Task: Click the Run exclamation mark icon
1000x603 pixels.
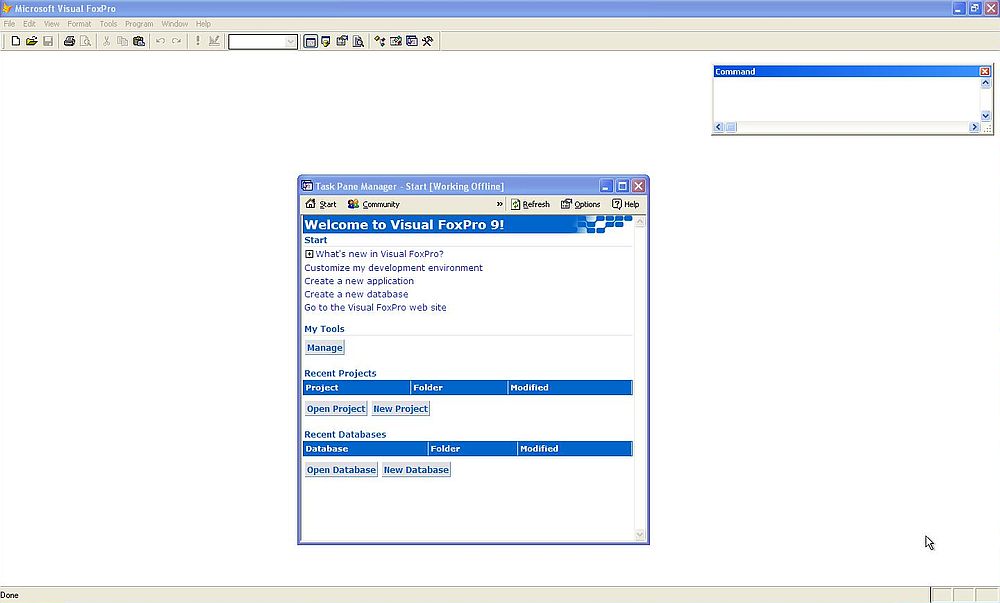Action: 198,41
